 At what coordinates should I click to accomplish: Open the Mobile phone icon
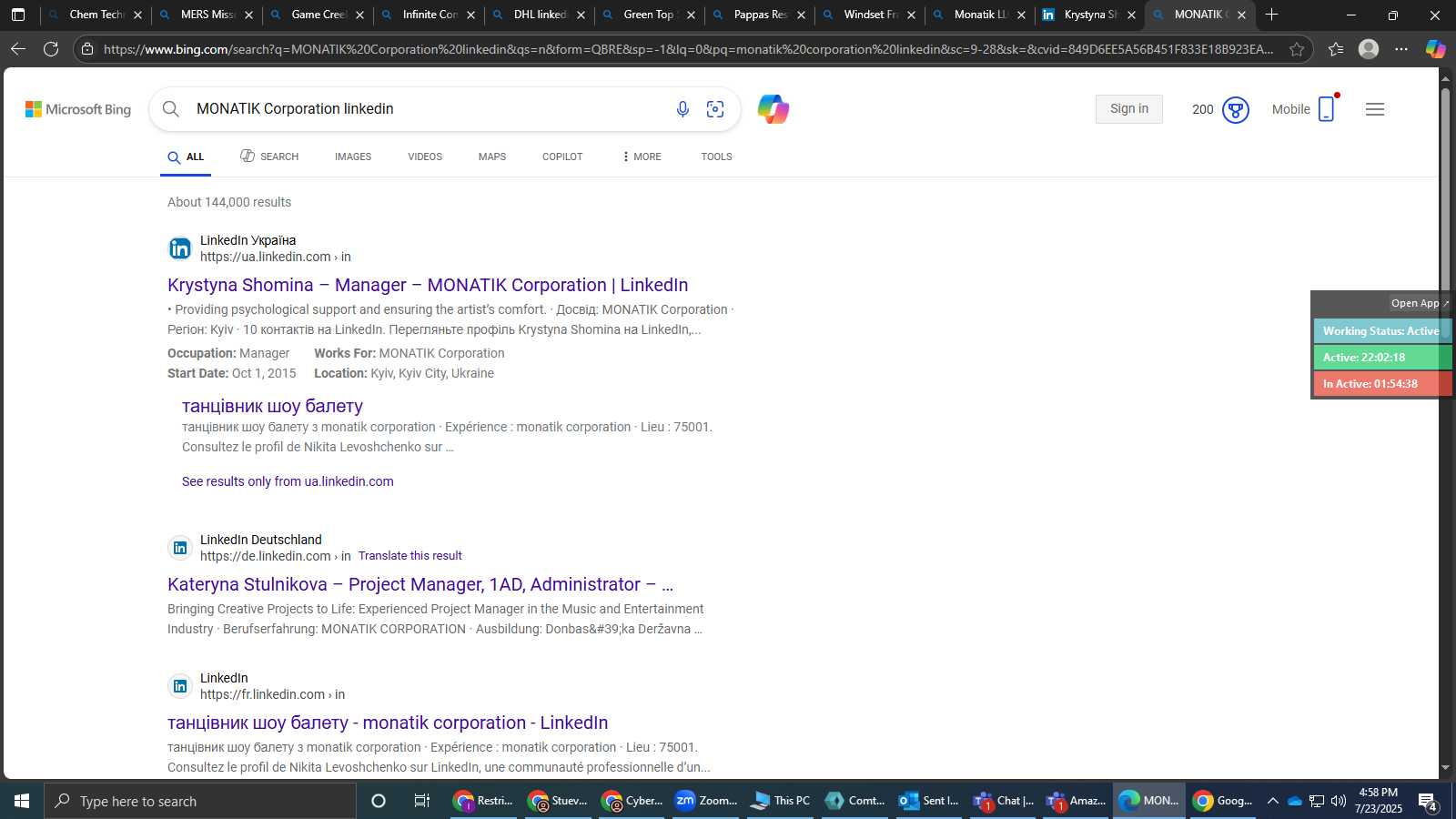click(1326, 109)
